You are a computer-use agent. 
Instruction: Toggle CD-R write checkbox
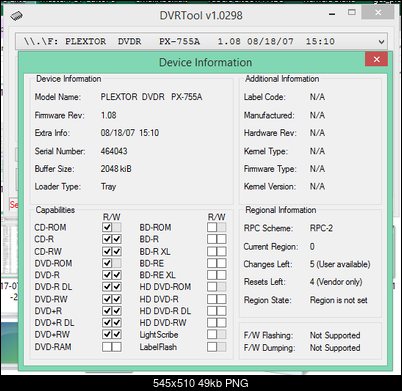tap(117, 239)
